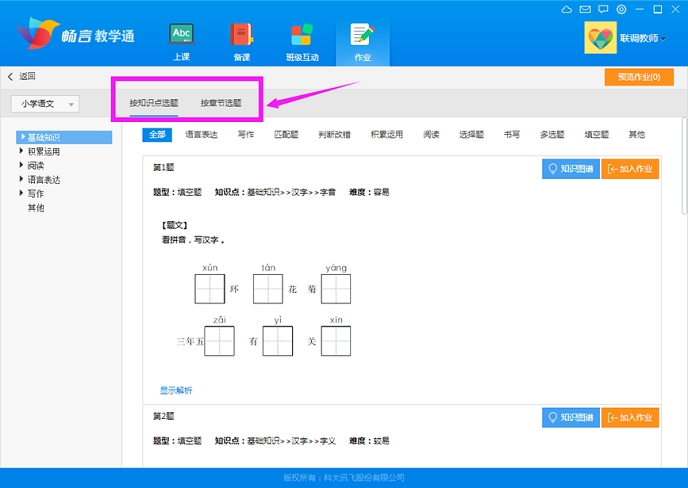688x488 pixels.
Task: Click the 显示解析 link
Action: coord(176,389)
